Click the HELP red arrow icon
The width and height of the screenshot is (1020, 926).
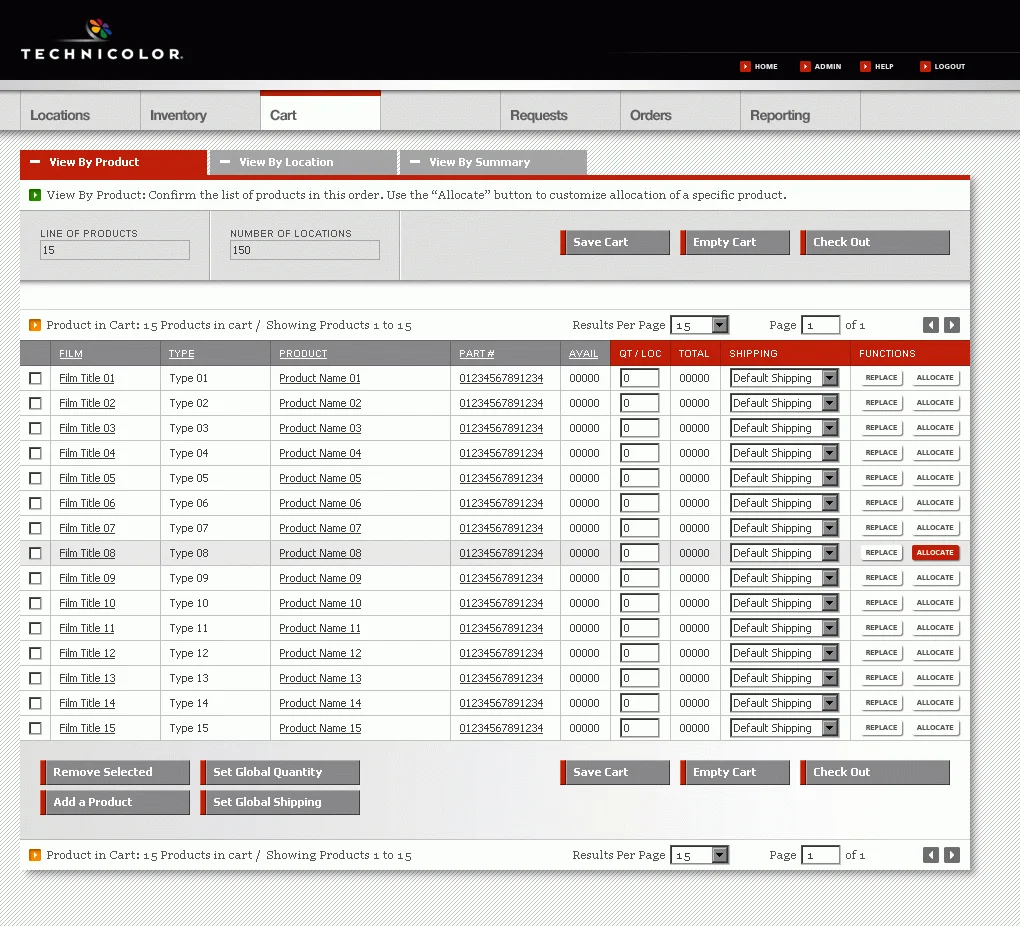pyautogui.click(x=865, y=66)
